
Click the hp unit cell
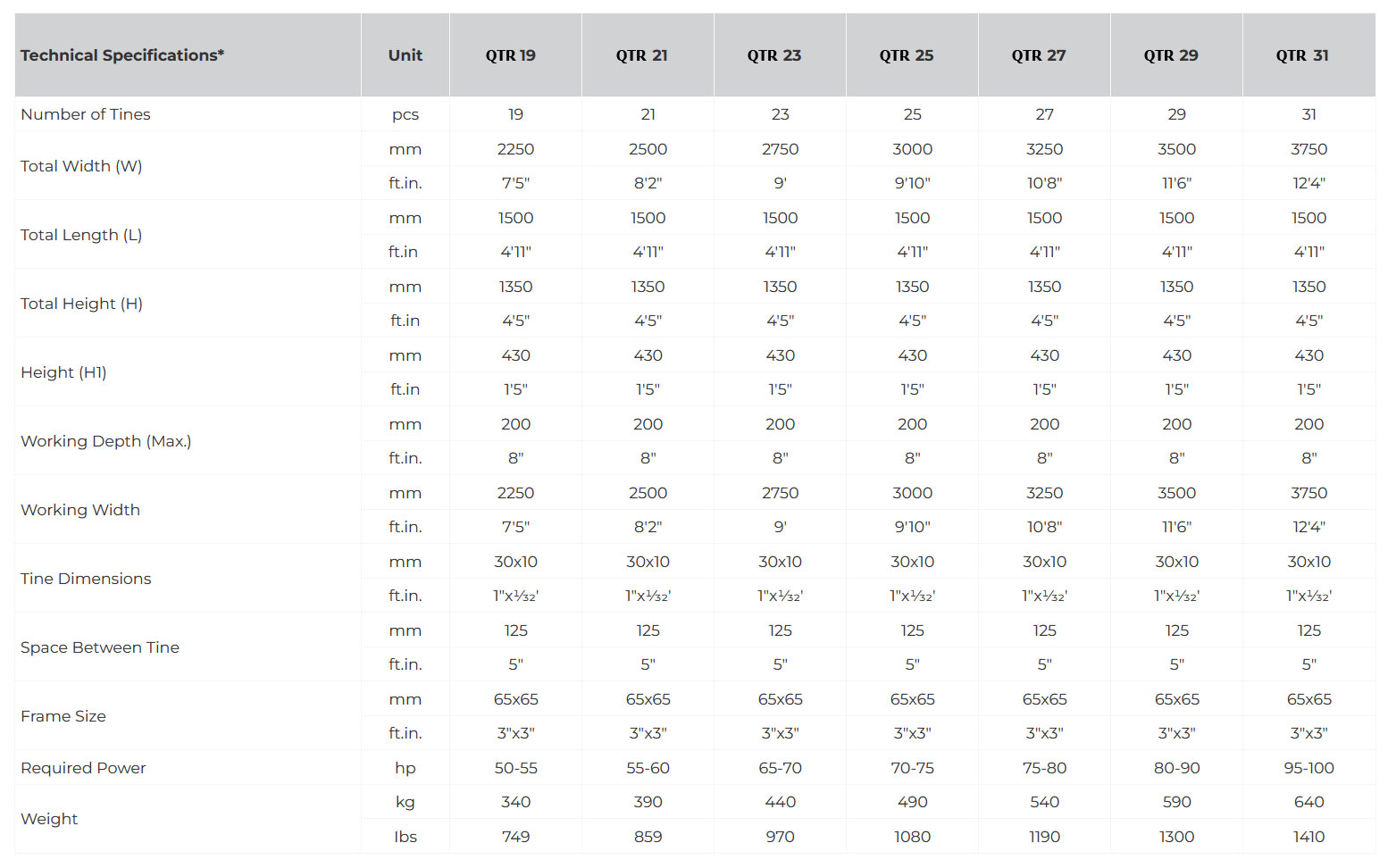405,768
